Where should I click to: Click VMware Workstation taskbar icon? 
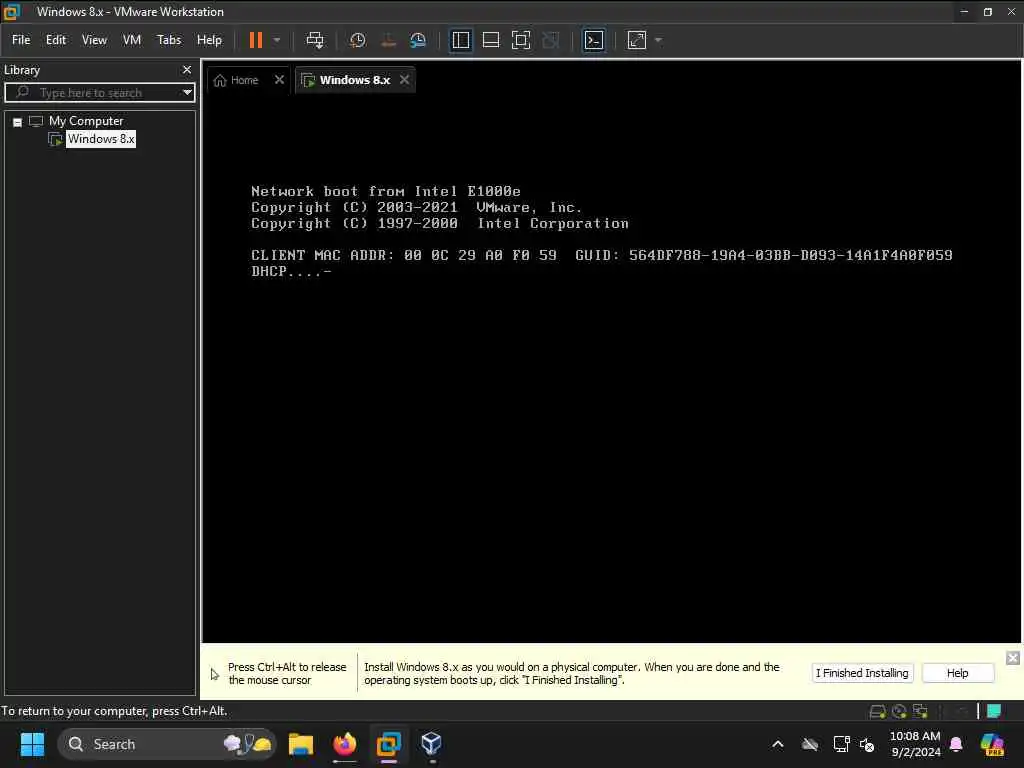coord(389,744)
